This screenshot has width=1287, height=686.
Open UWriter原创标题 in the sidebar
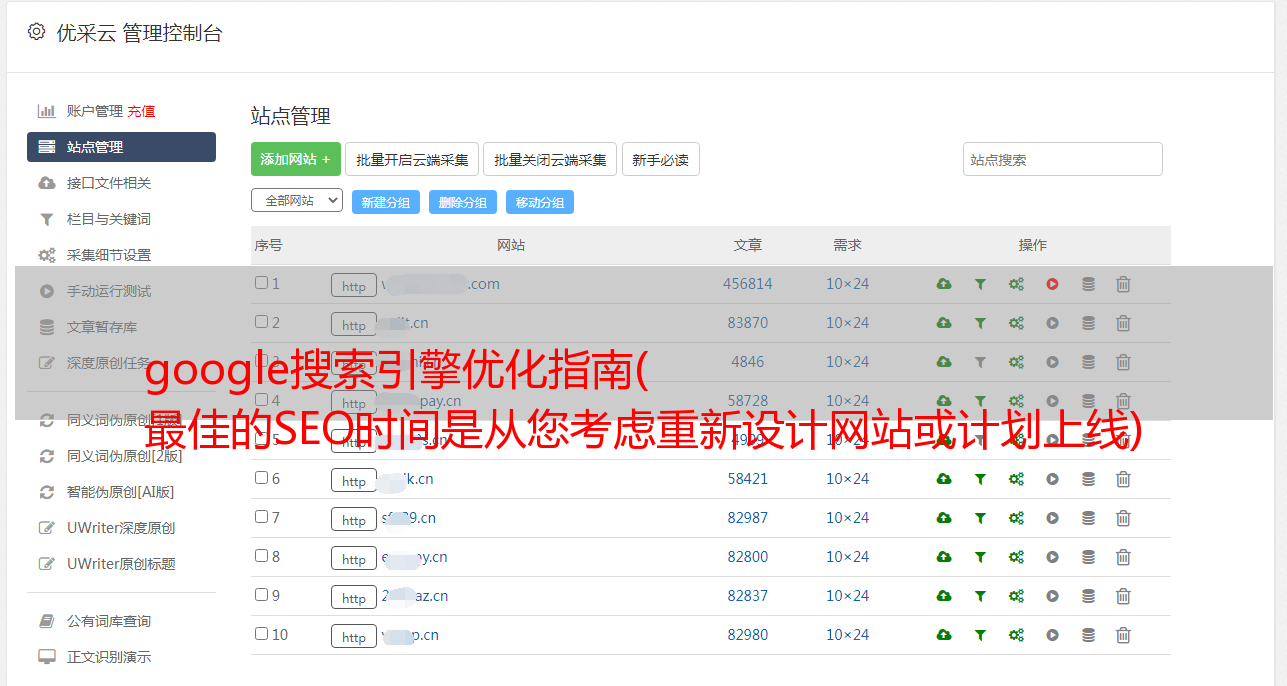click(121, 564)
